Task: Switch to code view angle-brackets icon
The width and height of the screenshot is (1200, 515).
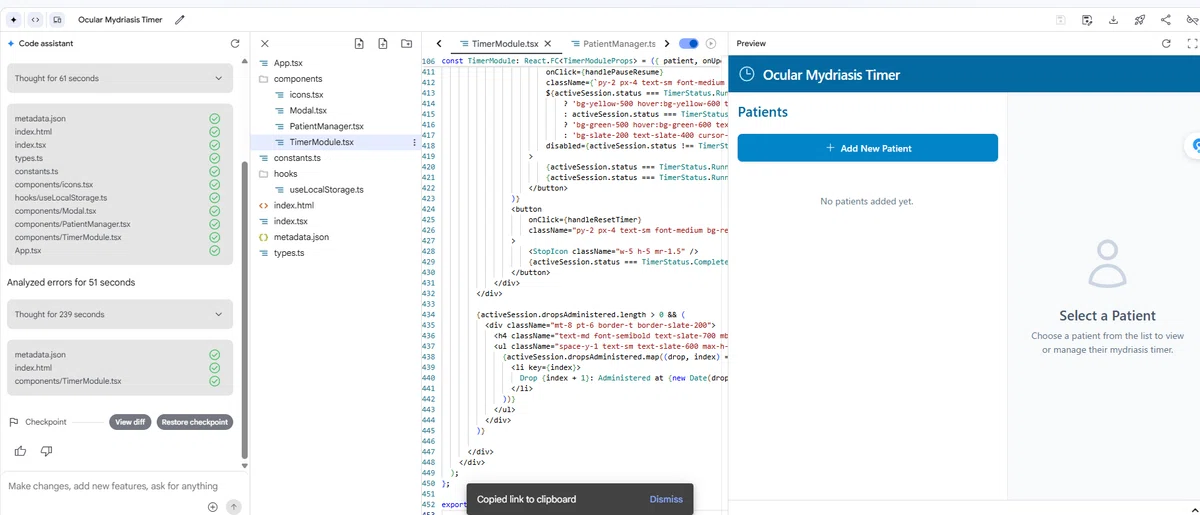Action: [x=35, y=19]
